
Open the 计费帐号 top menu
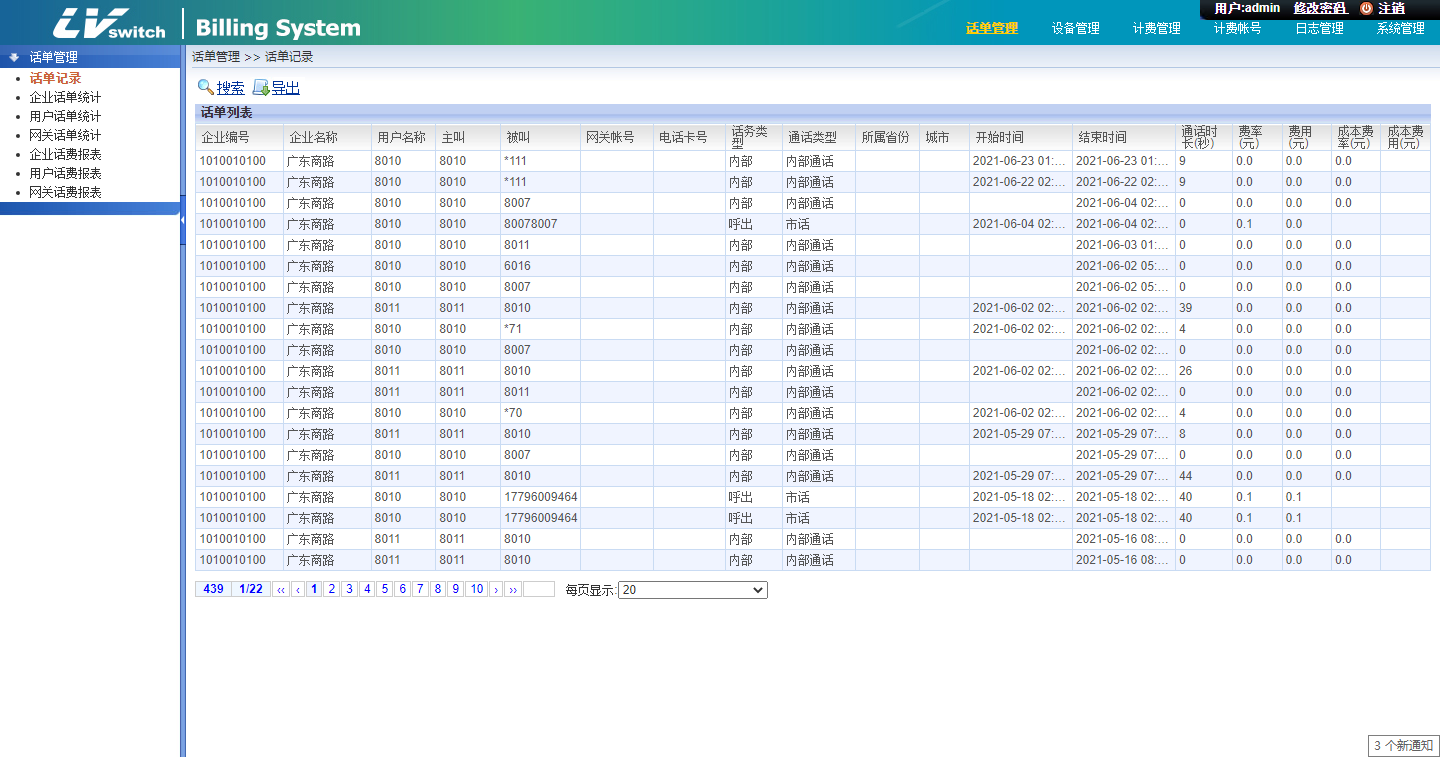[x=1238, y=28]
